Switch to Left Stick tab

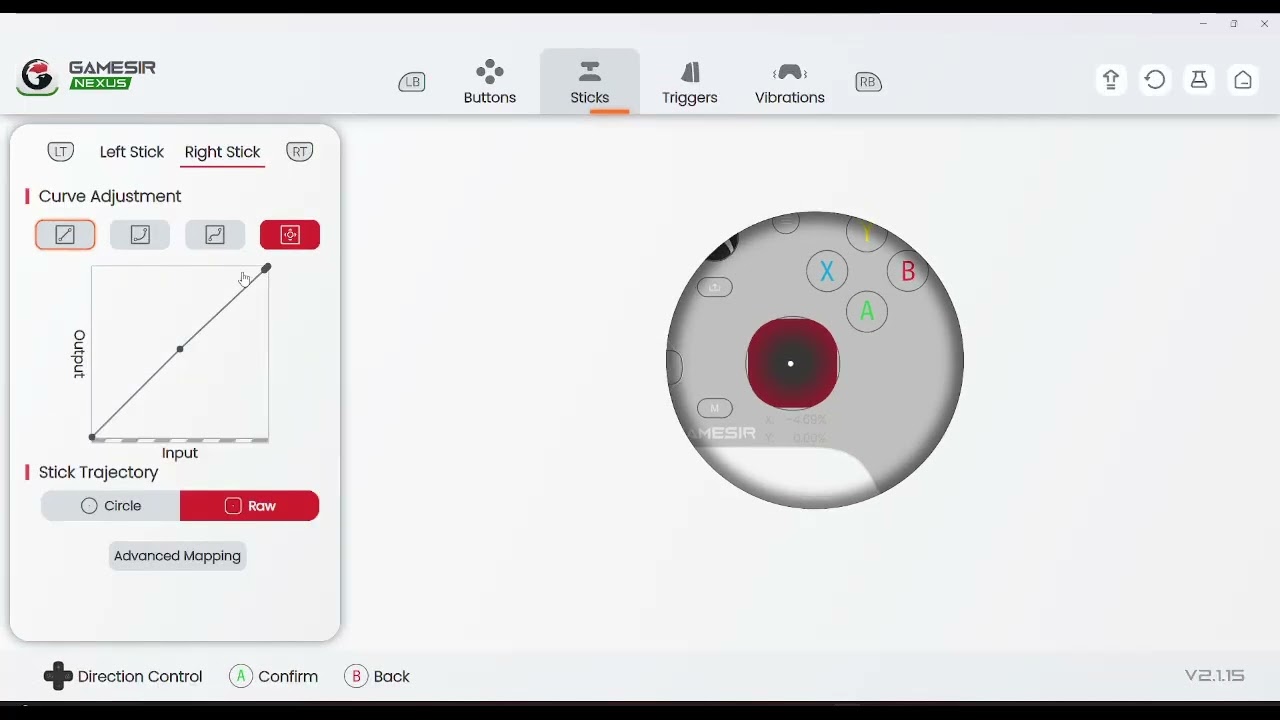click(x=131, y=152)
